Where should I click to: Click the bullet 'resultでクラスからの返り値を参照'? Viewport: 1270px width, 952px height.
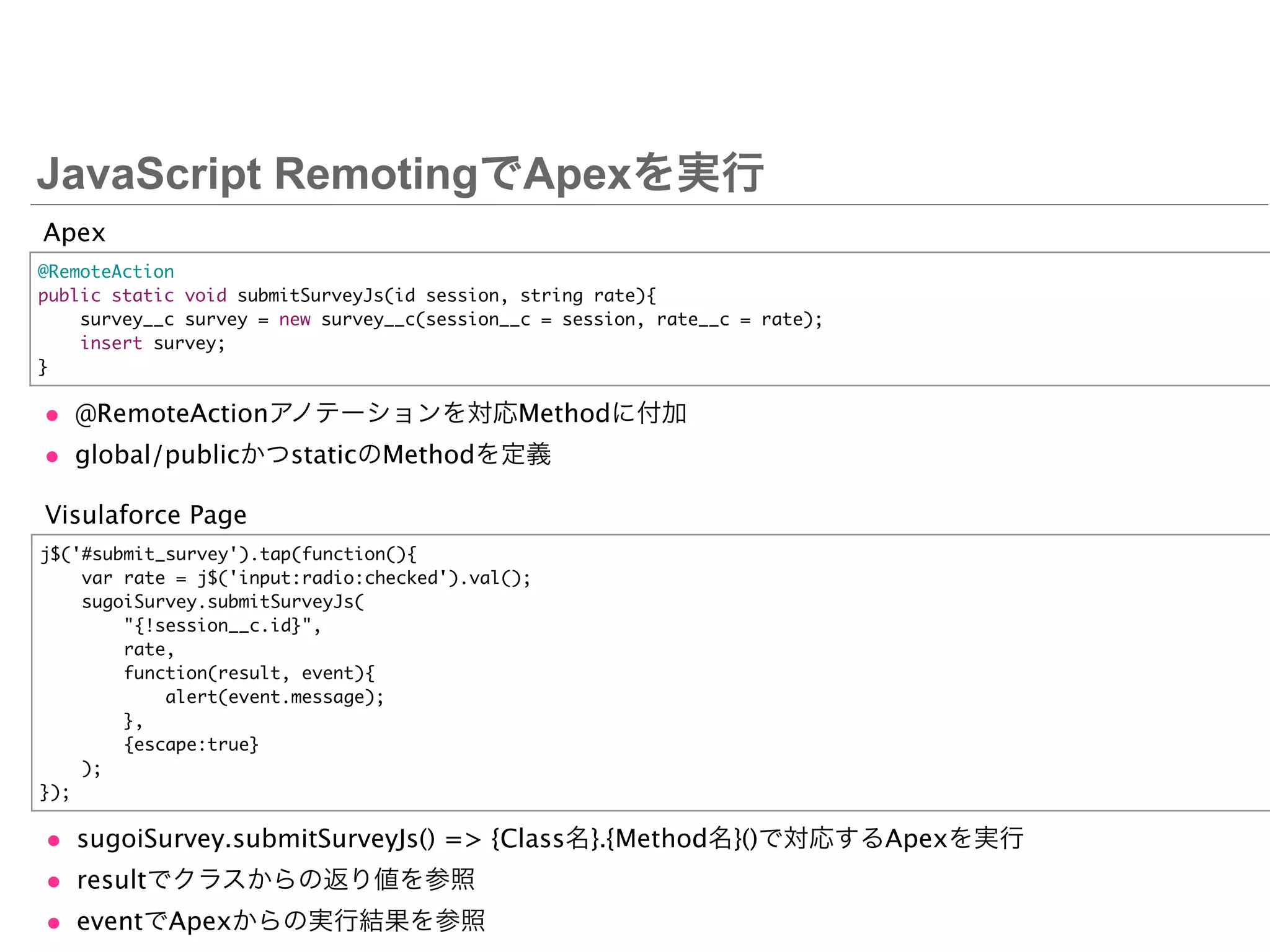[276, 880]
